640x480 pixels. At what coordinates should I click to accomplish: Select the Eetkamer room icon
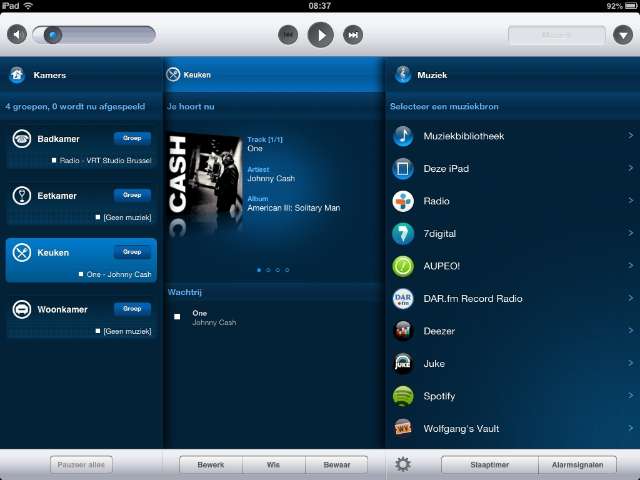coord(22,196)
